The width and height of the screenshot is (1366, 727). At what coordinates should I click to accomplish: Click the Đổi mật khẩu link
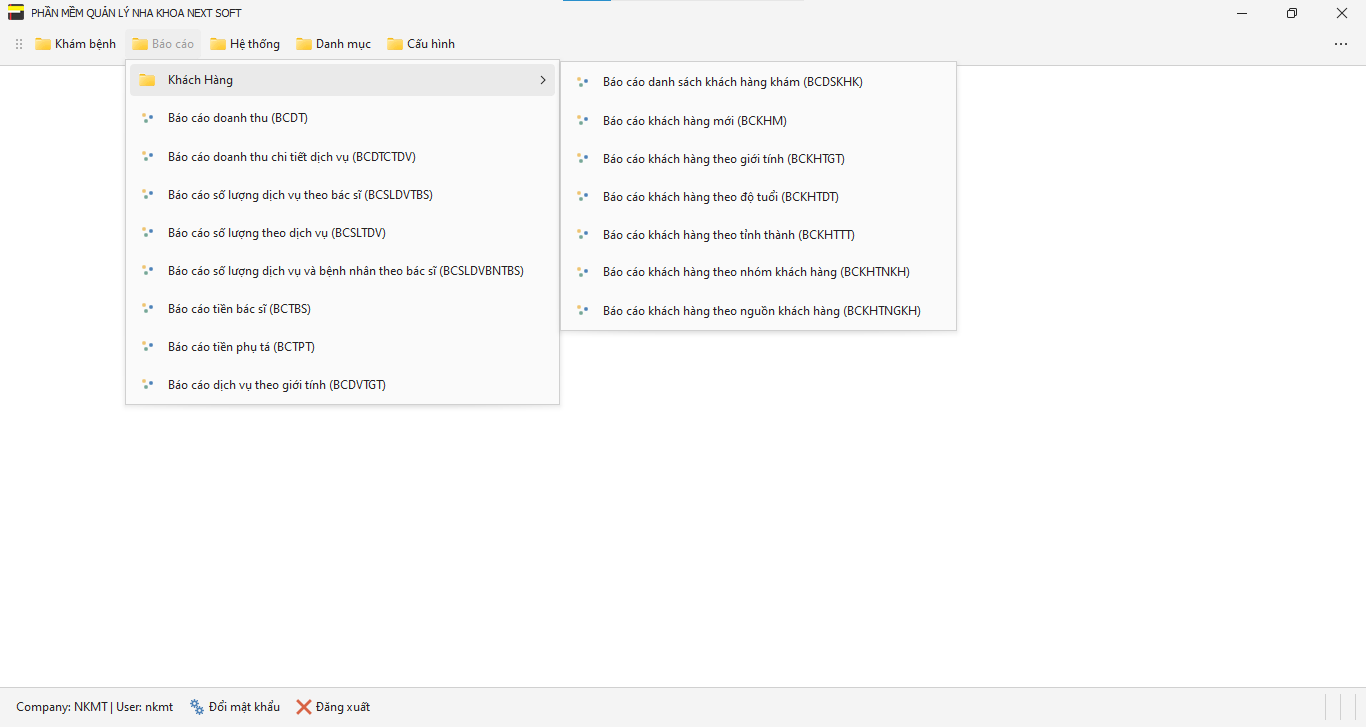[x=244, y=707]
